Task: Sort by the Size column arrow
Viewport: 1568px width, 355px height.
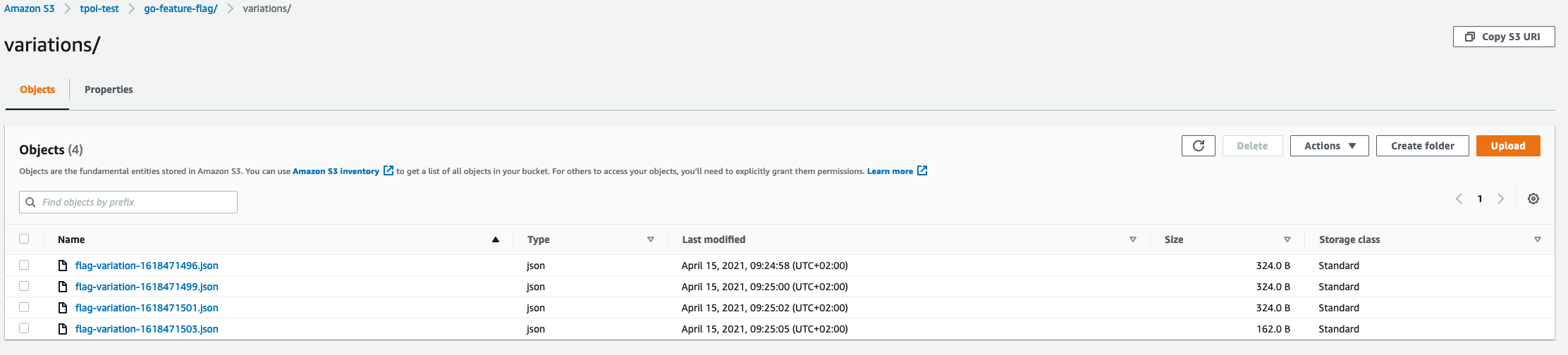Action: pyautogui.click(x=1287, y=239)
